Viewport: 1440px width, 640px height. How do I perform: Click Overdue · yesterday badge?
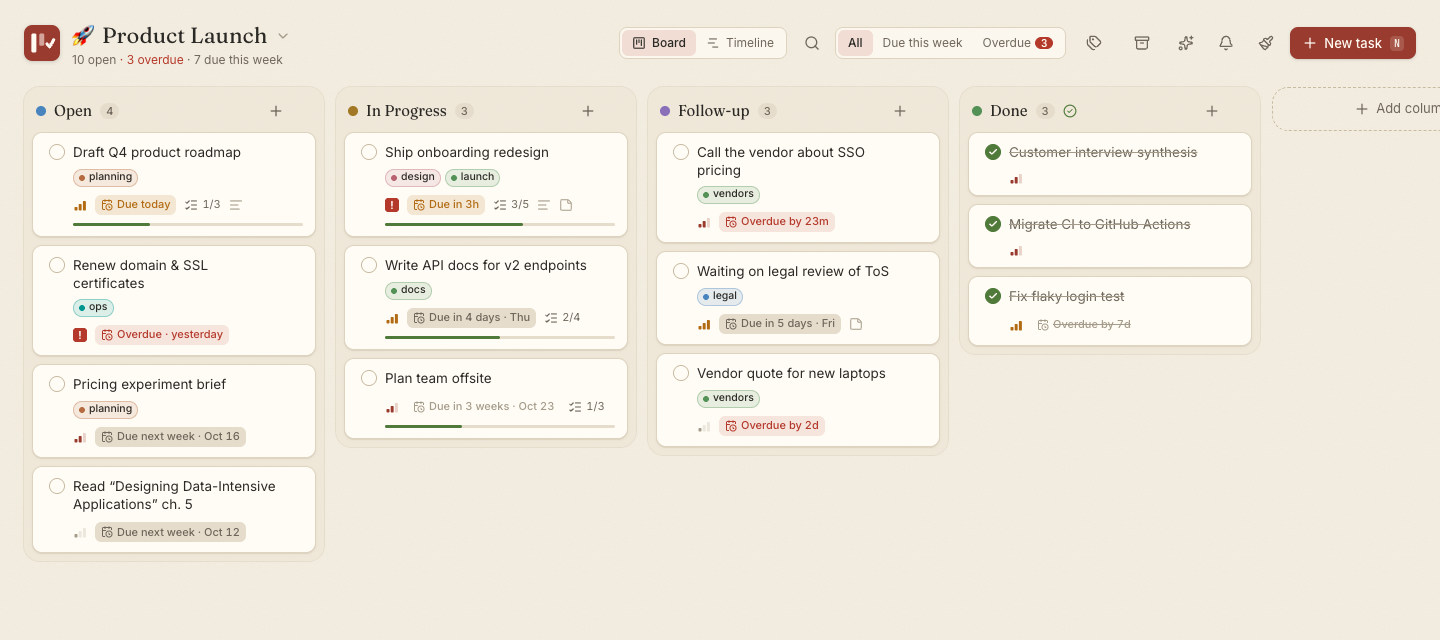coord(162,335)
